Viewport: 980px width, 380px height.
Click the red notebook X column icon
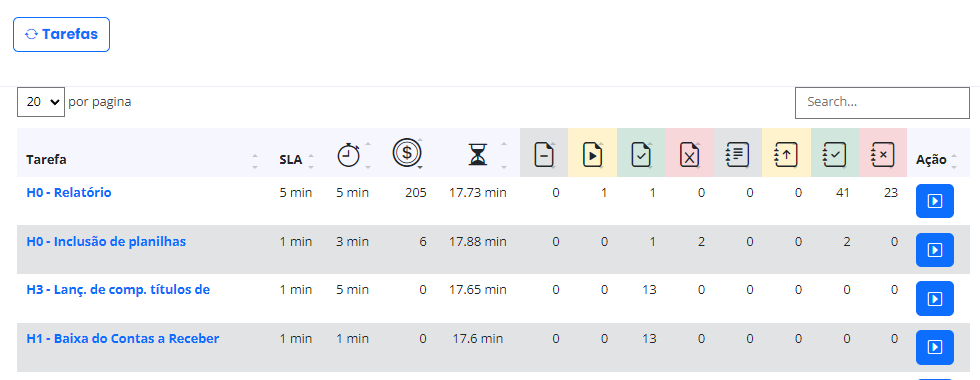pyautogui.click(x=883, y=154)
